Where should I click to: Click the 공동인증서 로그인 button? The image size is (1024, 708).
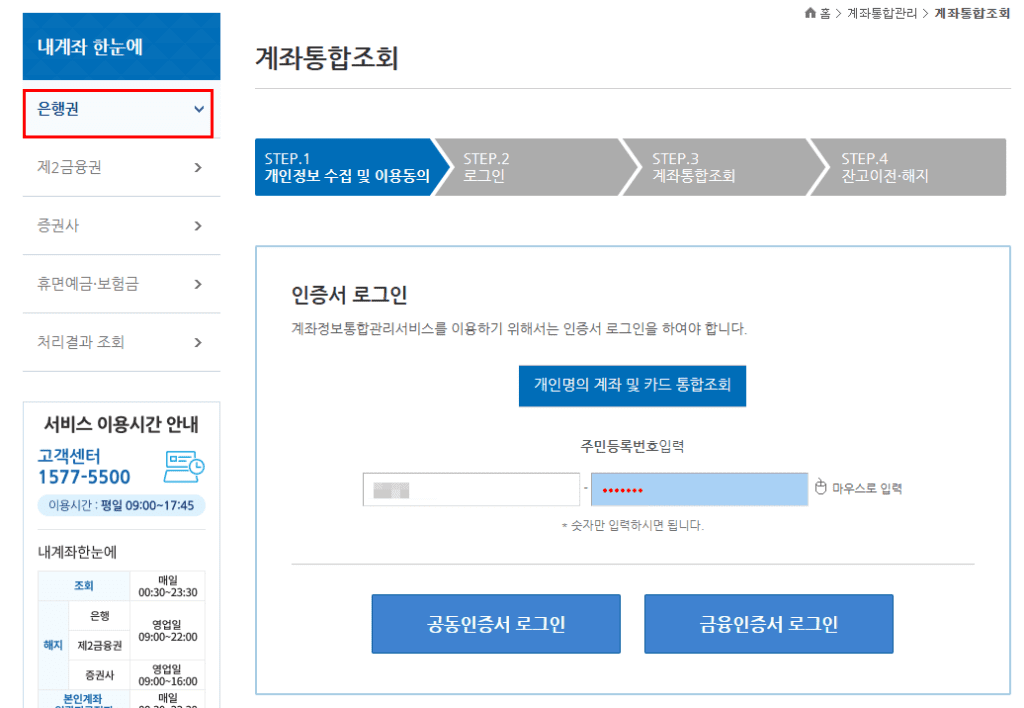click(495, 623)
